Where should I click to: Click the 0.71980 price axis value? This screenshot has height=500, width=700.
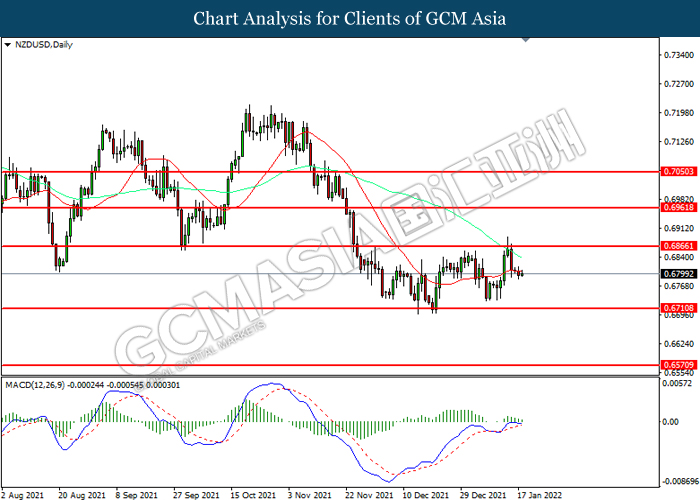pos(679,113)
